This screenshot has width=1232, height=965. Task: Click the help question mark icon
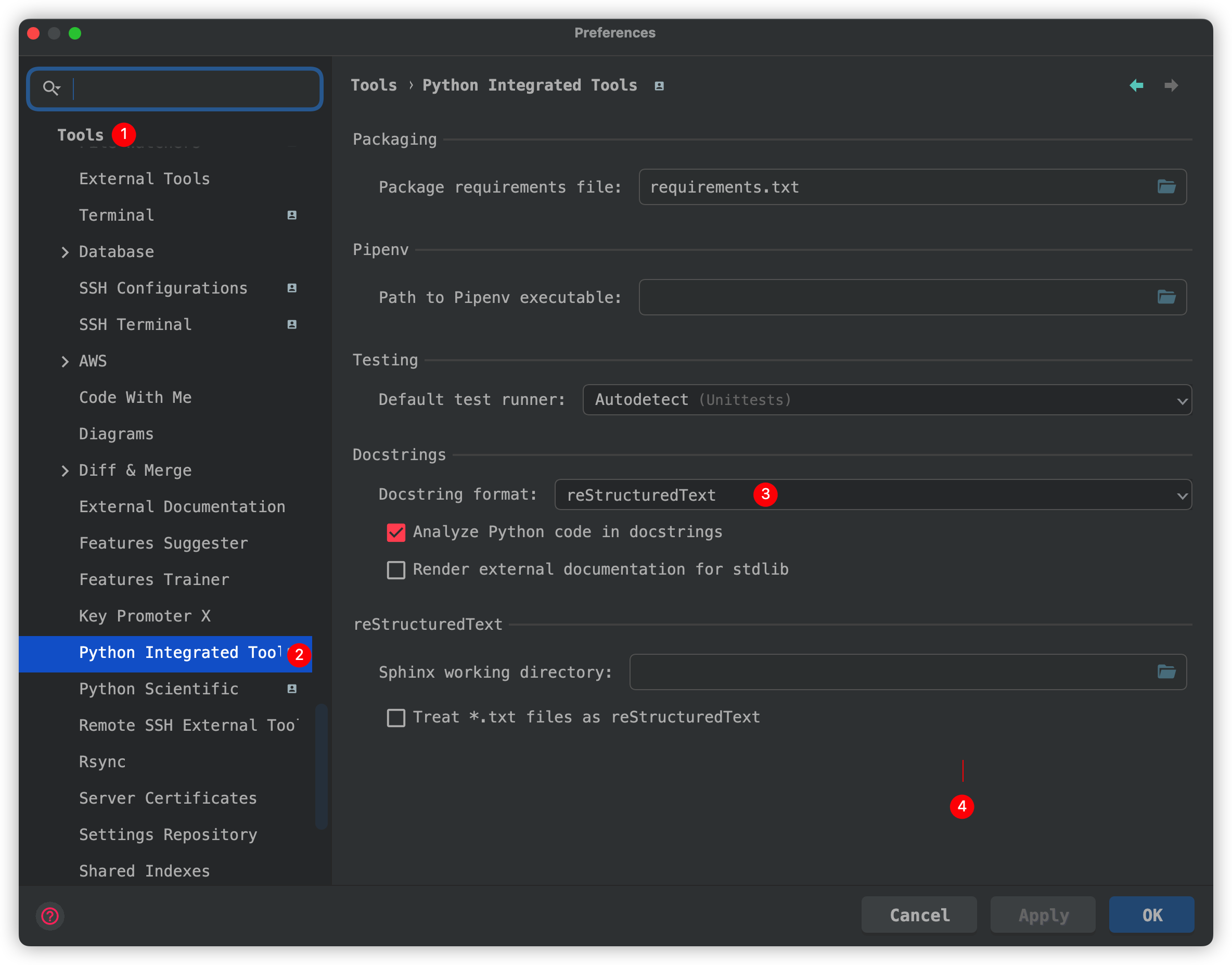tap(50, 915)
